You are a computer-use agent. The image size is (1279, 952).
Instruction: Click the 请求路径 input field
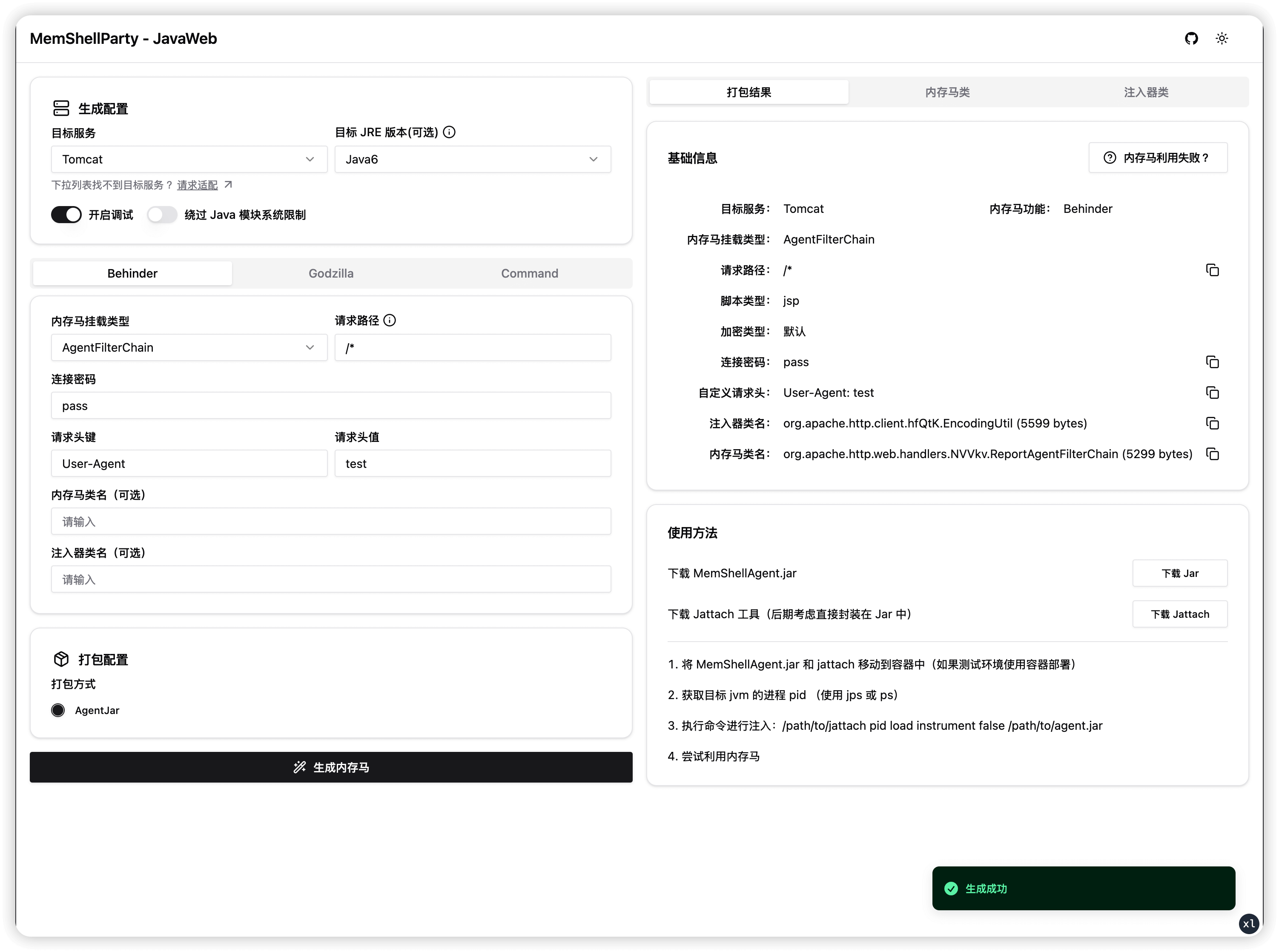pos(473,347)
